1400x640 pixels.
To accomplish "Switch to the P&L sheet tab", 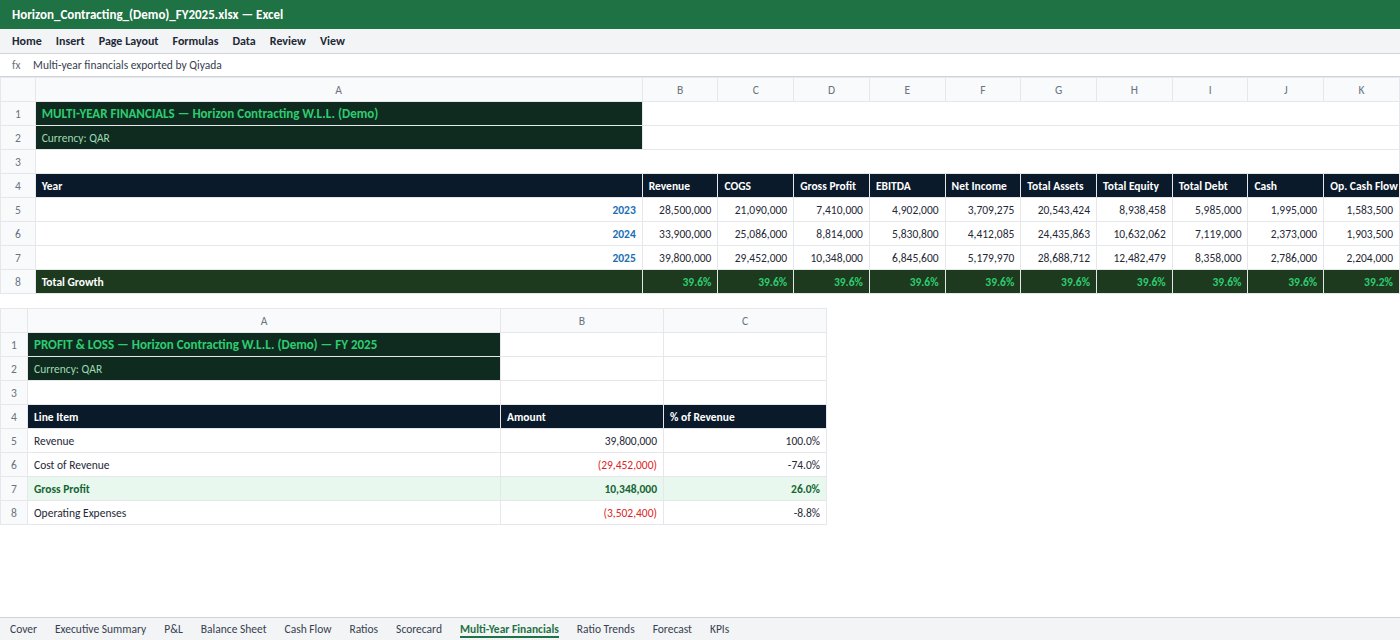I will (173, 629).
